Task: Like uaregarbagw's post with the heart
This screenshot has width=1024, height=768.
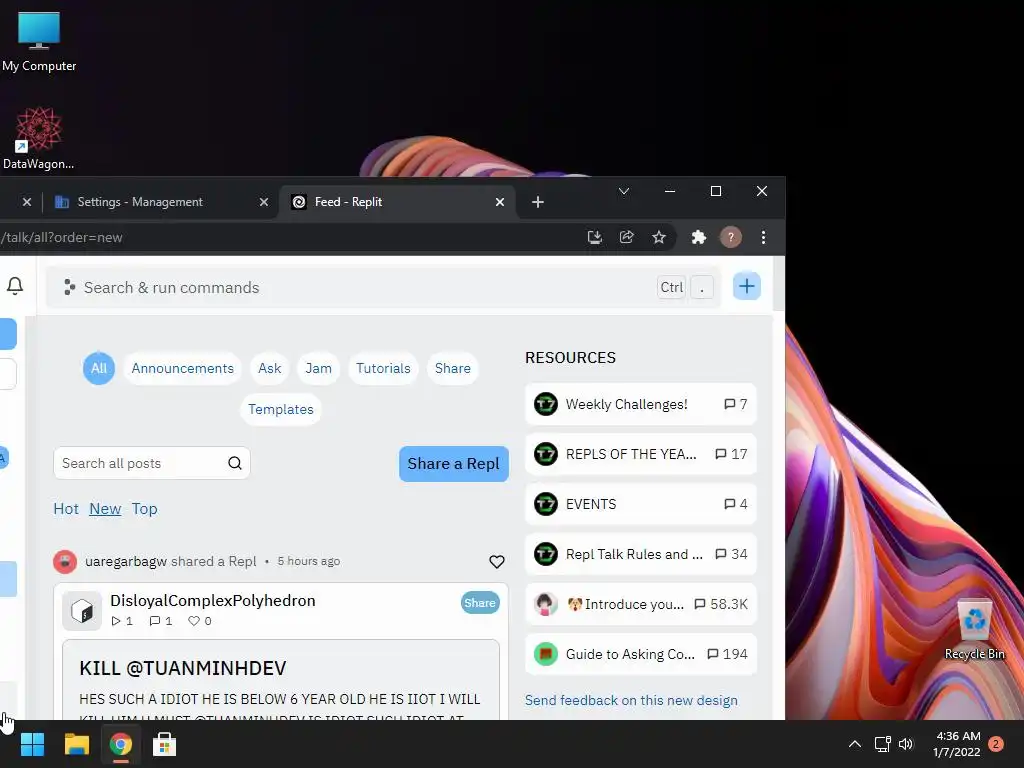Action: pyautogui.click(x=497, y=562)
